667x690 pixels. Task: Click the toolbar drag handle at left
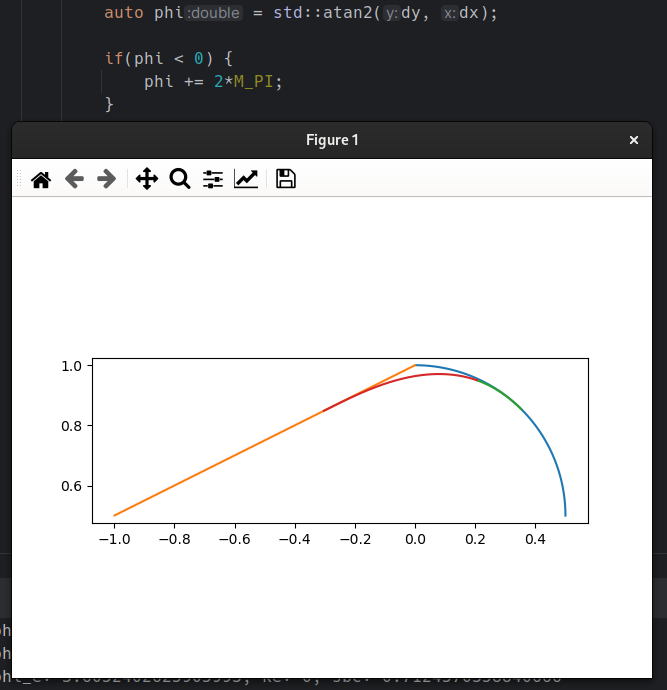(19, 179)
